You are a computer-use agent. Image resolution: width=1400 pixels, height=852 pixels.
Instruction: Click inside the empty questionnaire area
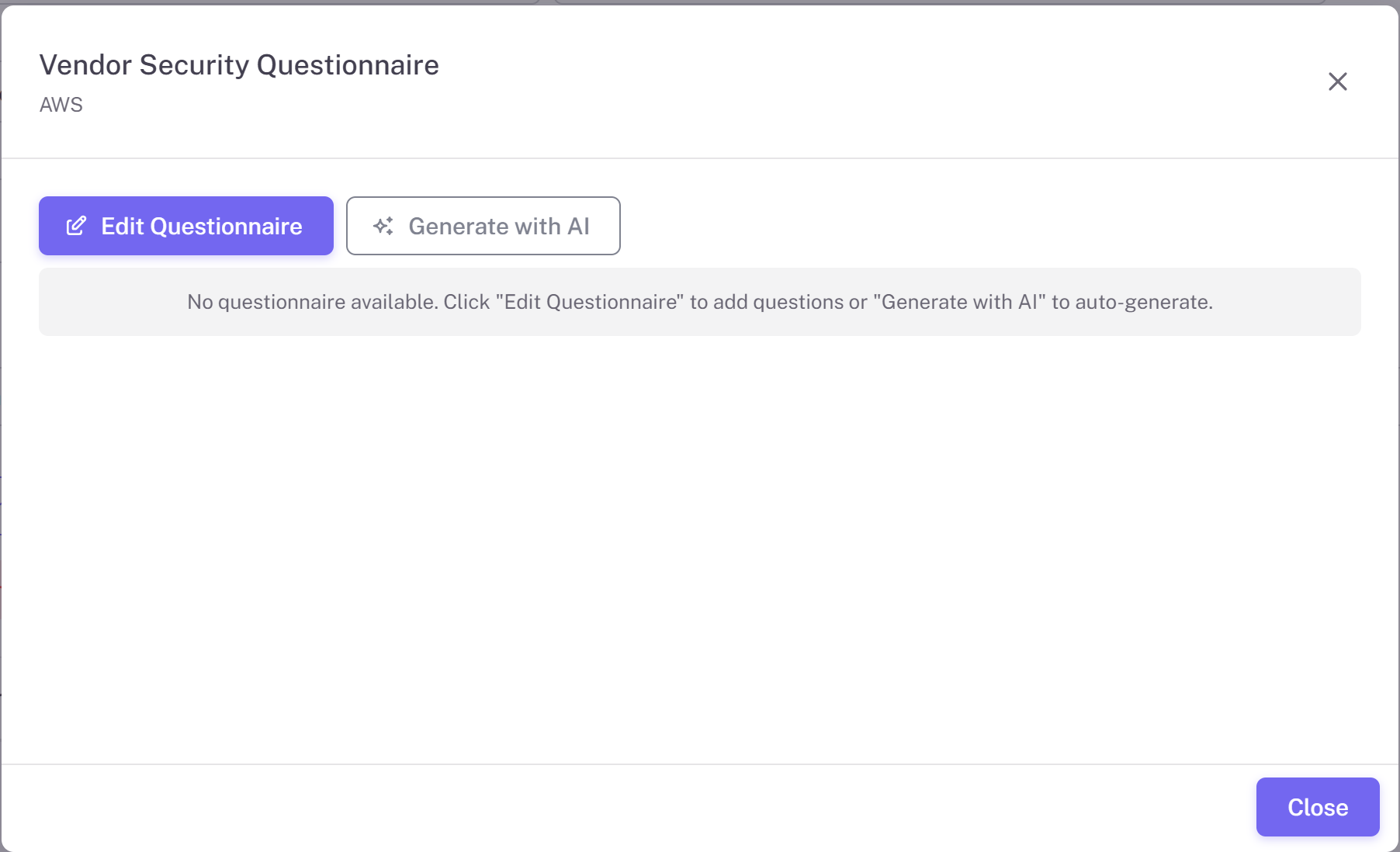coord(698,543)
